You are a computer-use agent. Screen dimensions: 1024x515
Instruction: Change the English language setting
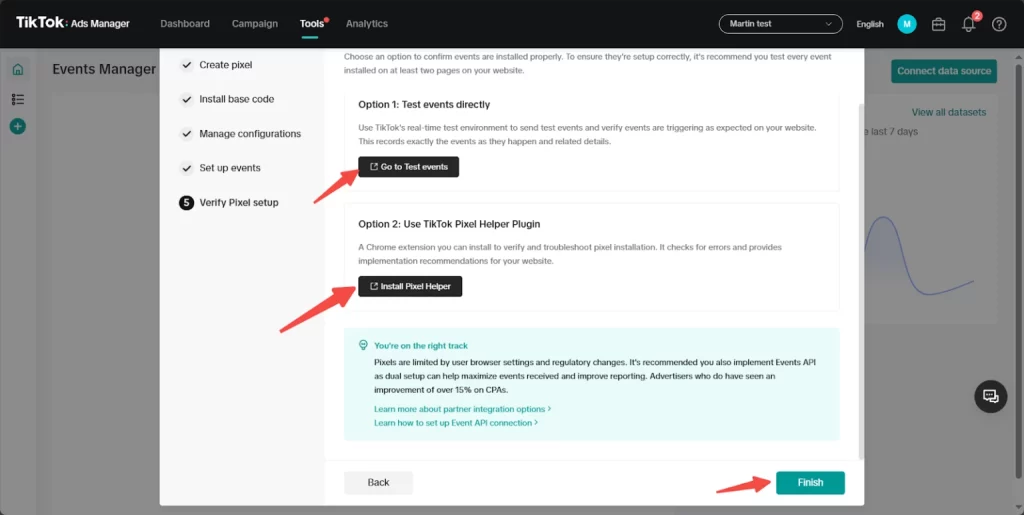coord(870,24)
